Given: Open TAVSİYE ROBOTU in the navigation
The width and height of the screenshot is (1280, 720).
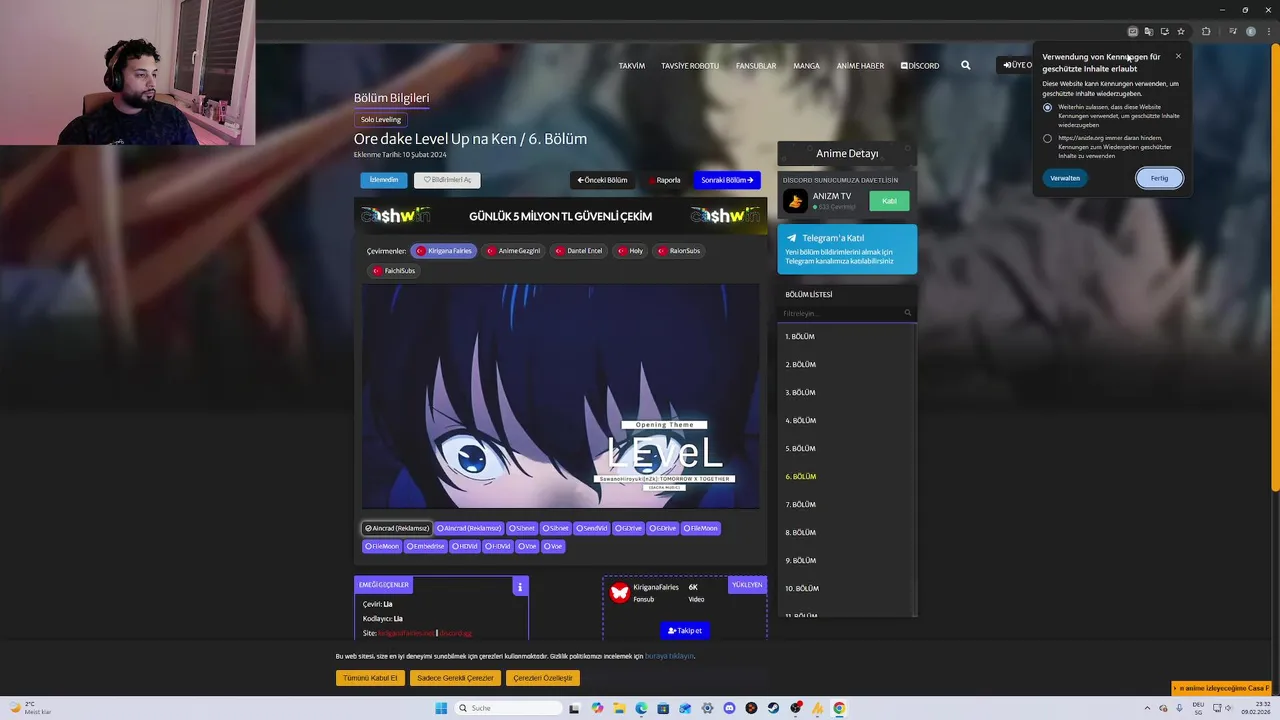Looking at the screenshot, I should click(x=690, y=65).
